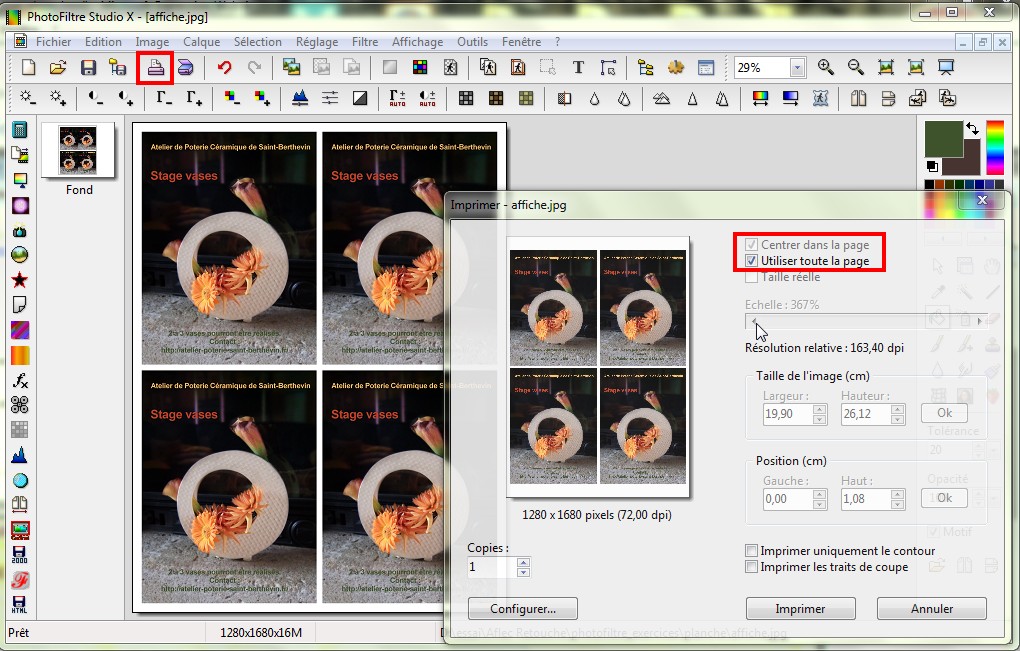This screenshot has height=651, width=1020.
Task: Click the Save As icon
Action: point(118,67)
